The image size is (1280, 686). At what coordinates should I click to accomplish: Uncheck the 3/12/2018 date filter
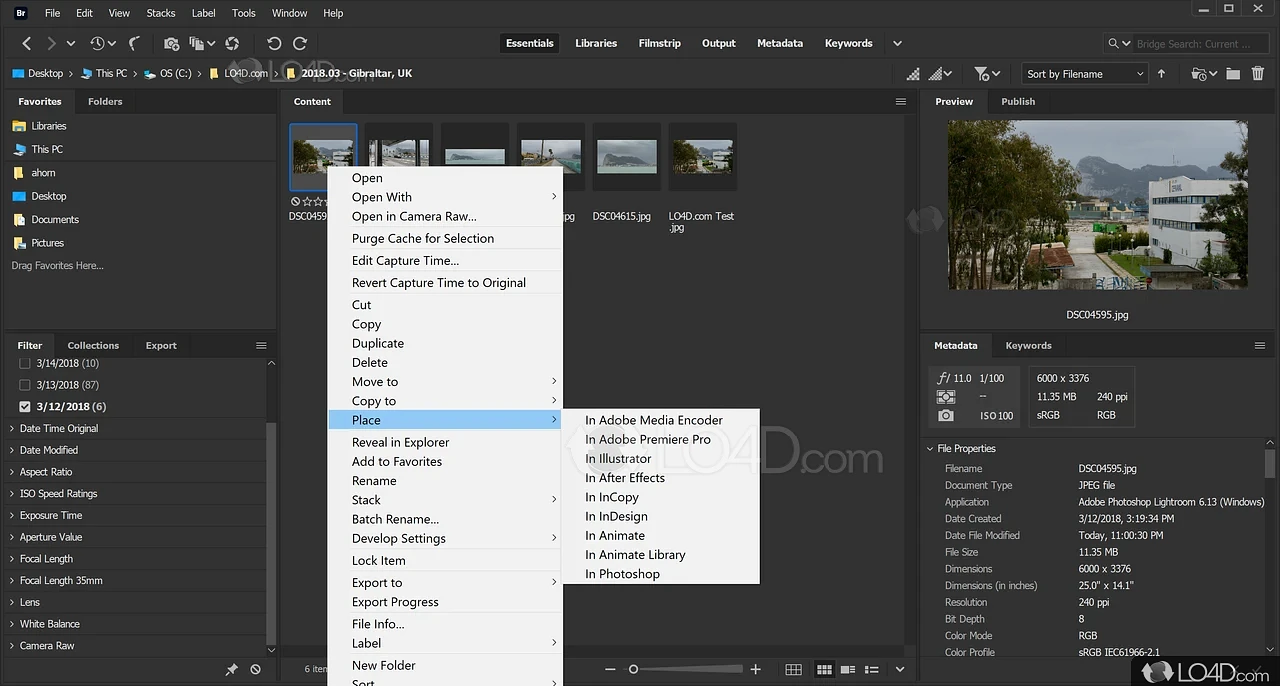[25, 407]
